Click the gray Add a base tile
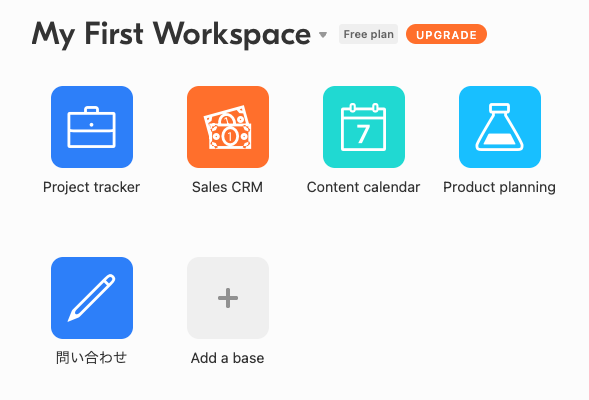The height and width of the screenshot is (400, 589). click(x=228, y=298)
